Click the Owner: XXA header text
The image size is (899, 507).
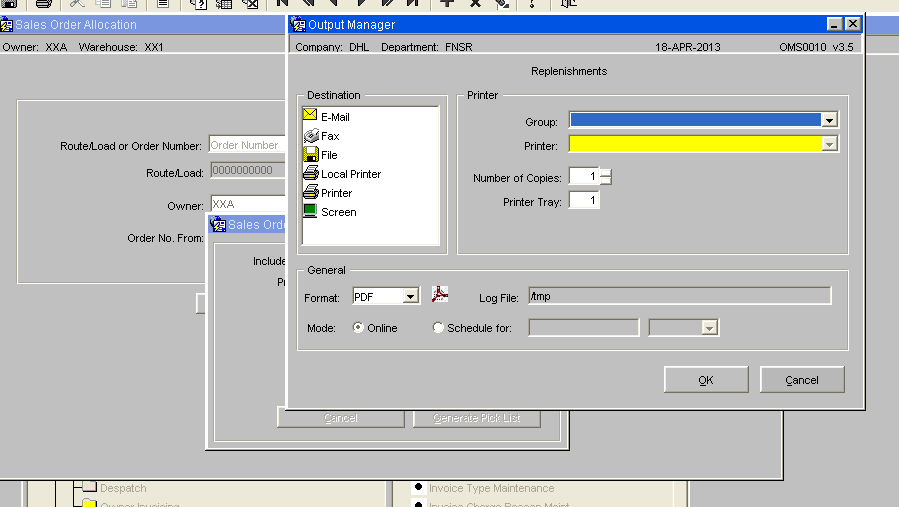click(x=34, y=47)
